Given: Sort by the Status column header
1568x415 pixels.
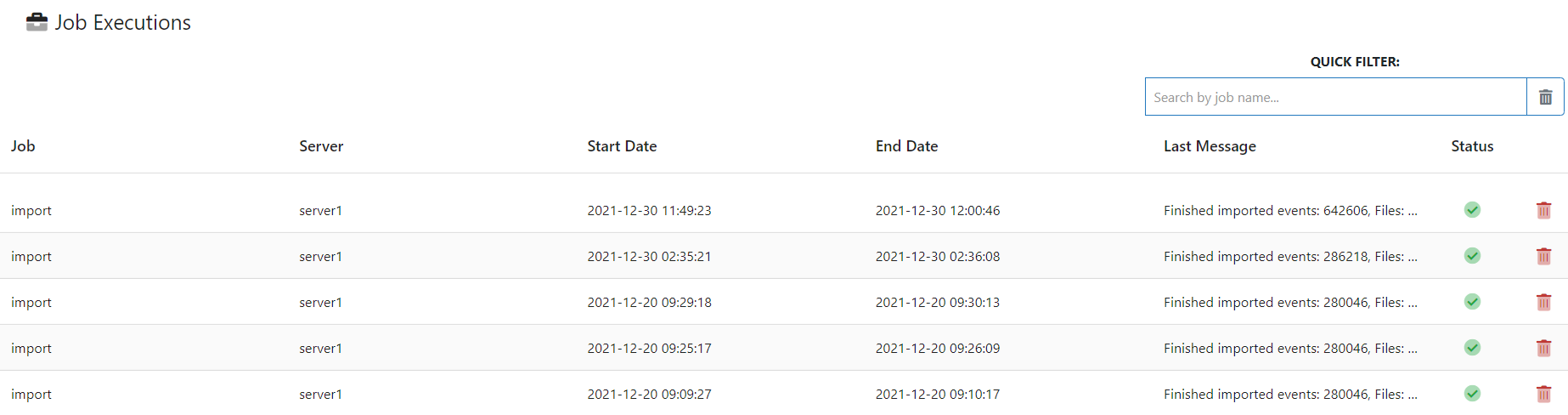Looking at the screenshot, I should pos(1472,146).
